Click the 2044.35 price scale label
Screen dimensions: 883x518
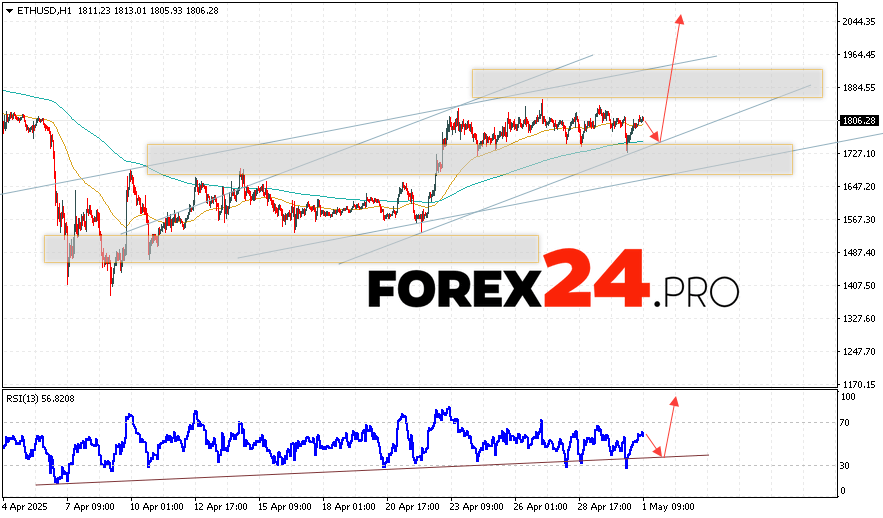tap(859, 22)
